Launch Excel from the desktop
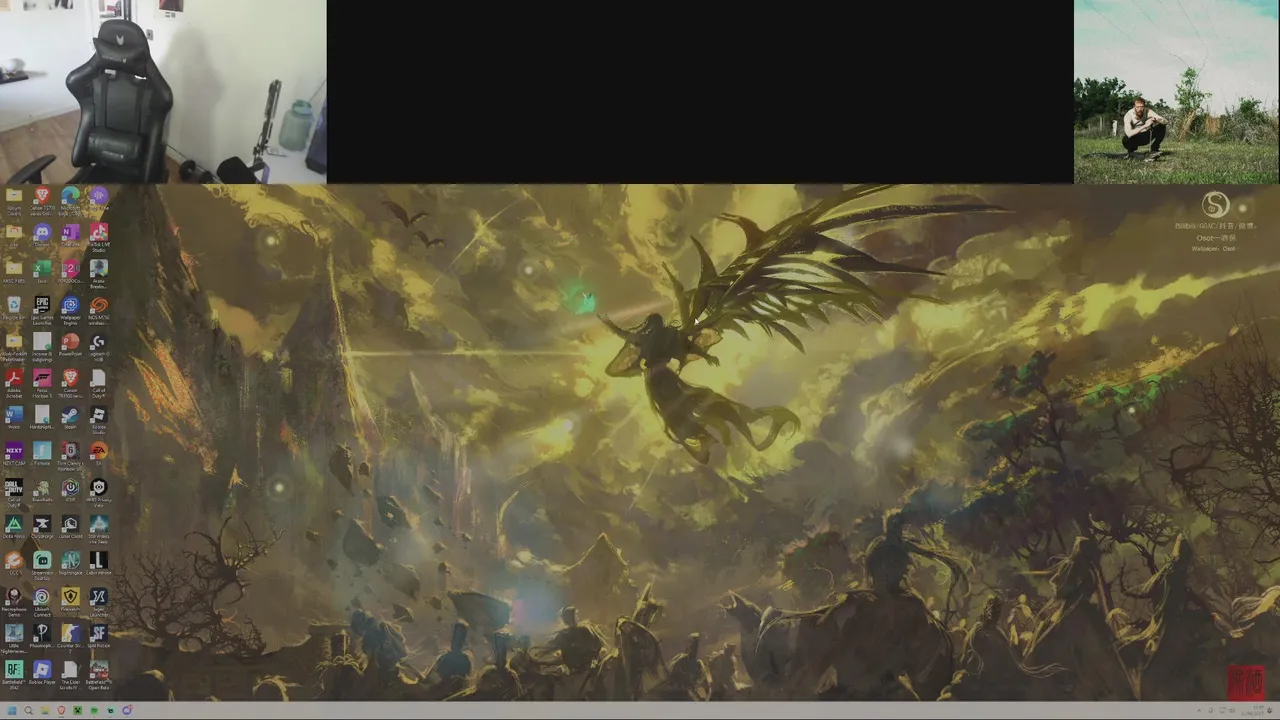1280x720 pixels. tap(42, 273)
